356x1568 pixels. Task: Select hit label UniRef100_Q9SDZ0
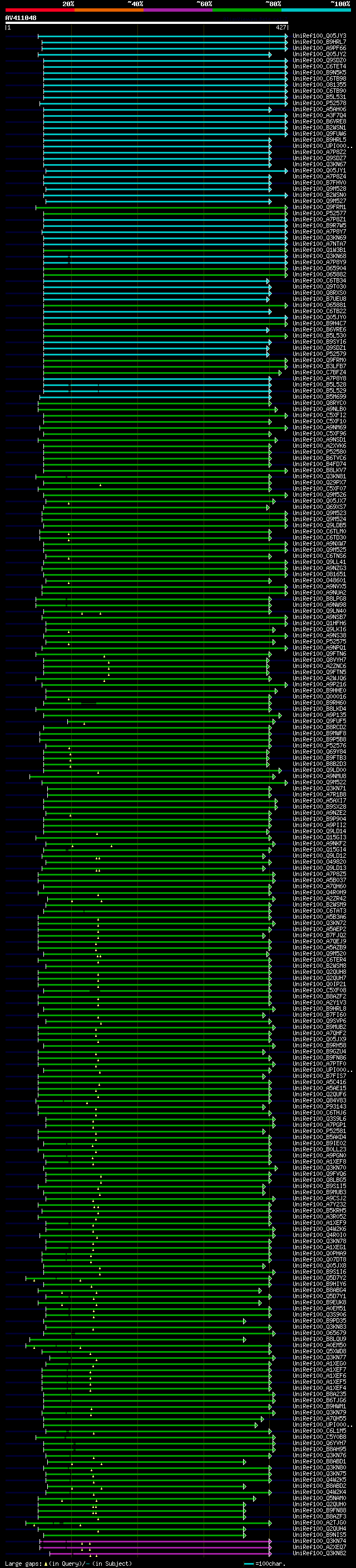tap(319, 60)
